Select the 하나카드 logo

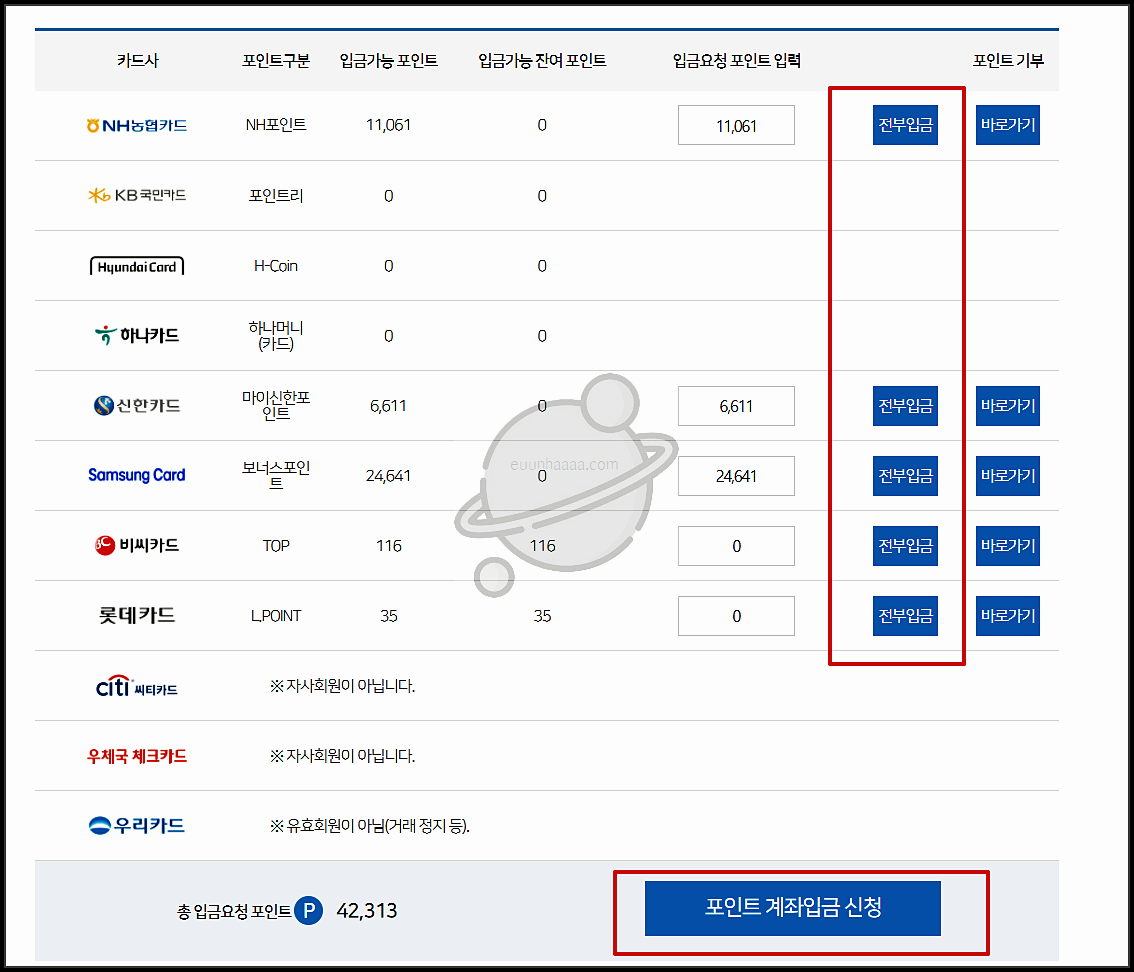coord(136,335)
